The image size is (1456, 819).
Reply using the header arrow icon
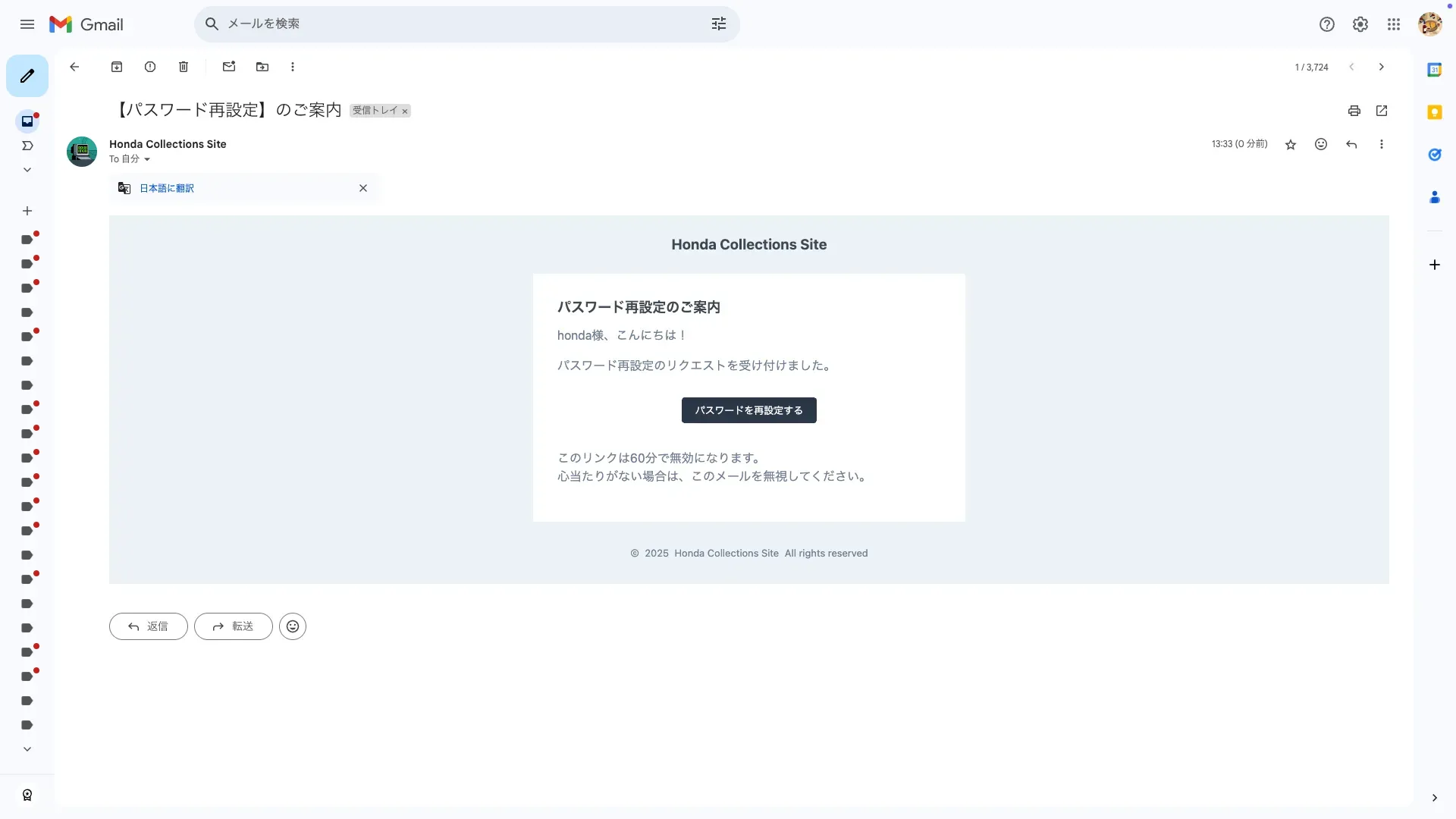coord(1351,144)
